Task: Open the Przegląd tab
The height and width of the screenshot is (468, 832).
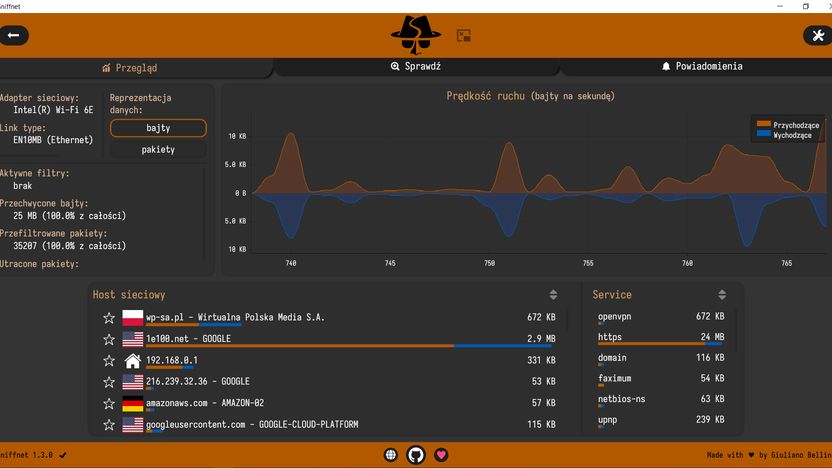Action: pos(130,68)
